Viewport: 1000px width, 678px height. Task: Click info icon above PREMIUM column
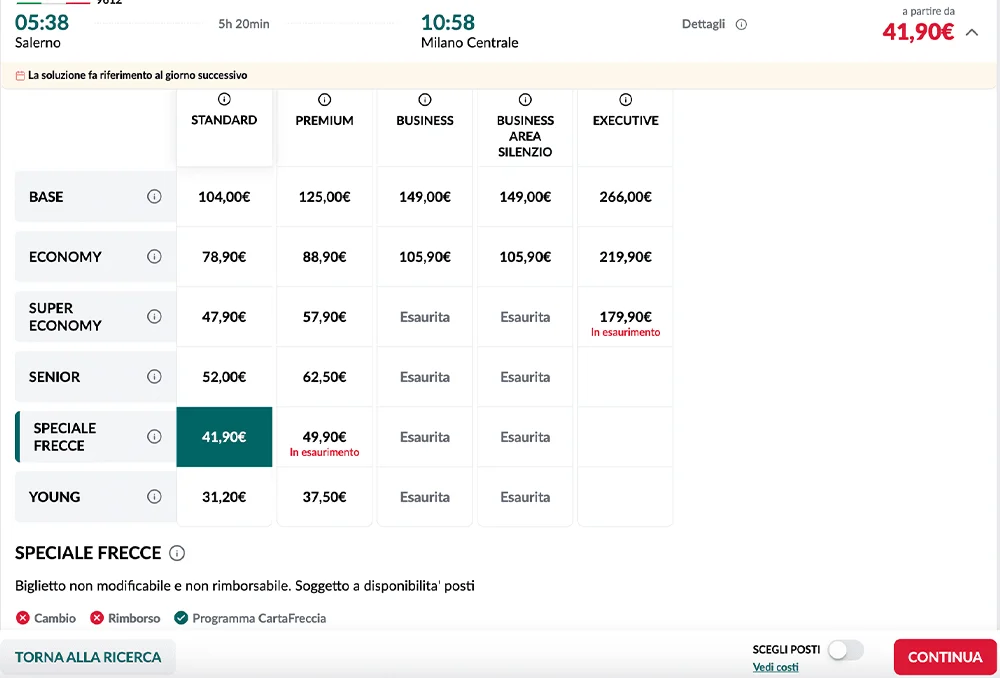[x=324, y=100]
